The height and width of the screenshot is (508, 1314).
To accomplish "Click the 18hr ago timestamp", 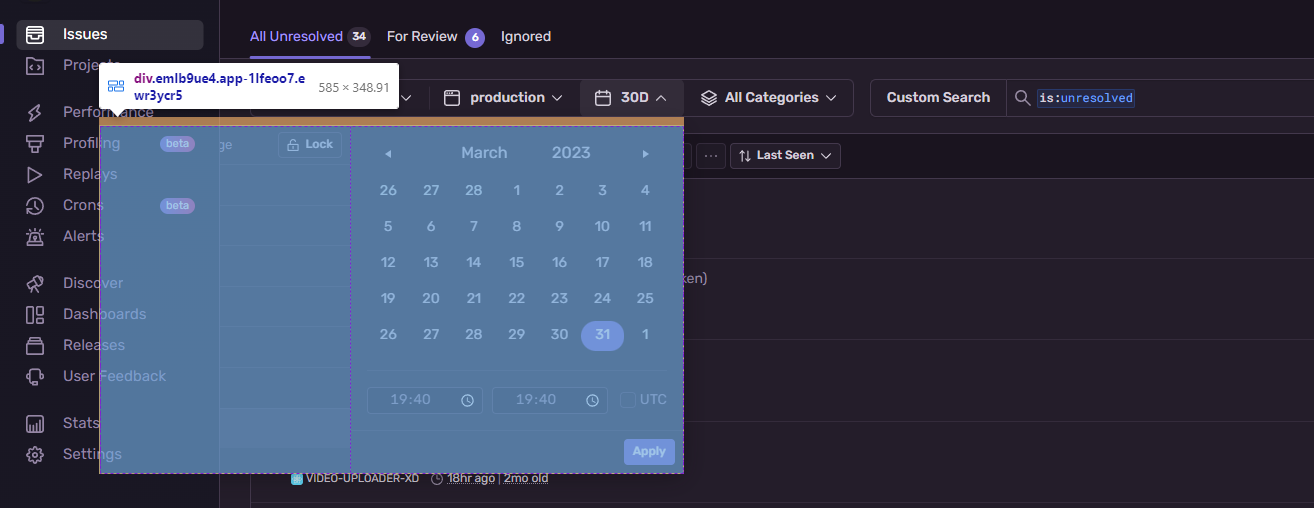I will click(471, 478).
